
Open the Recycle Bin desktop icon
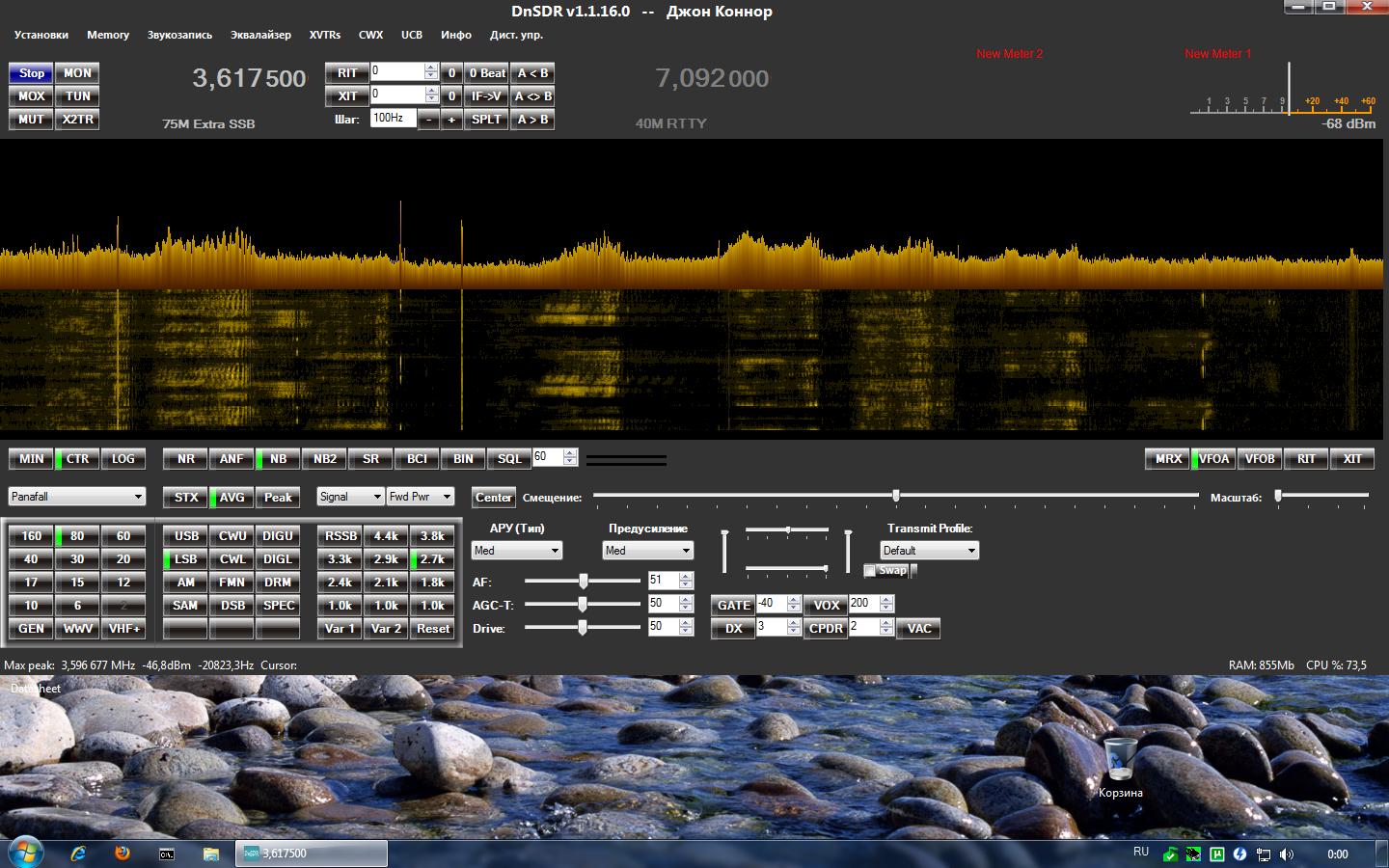(x=1120, y=761)
